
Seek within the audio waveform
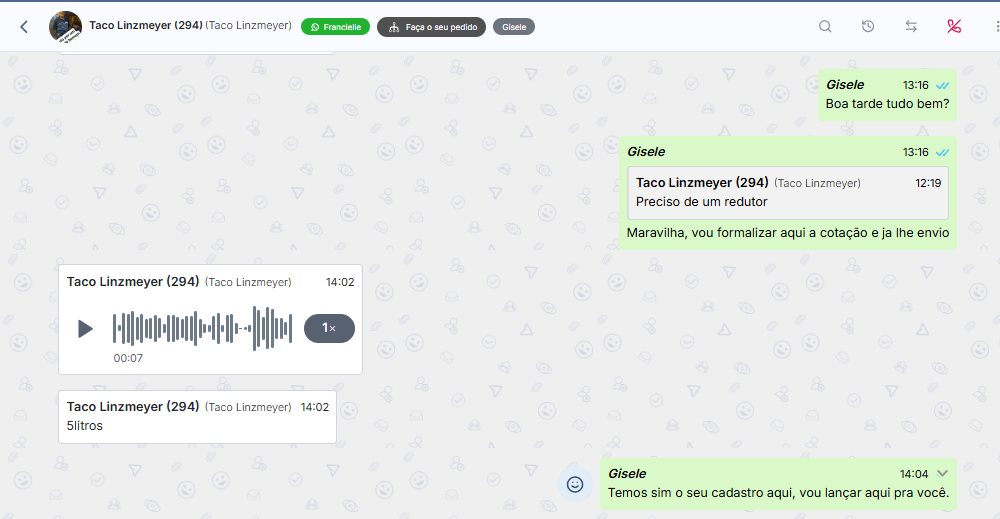pyautogui.click(x=202, y=328)
